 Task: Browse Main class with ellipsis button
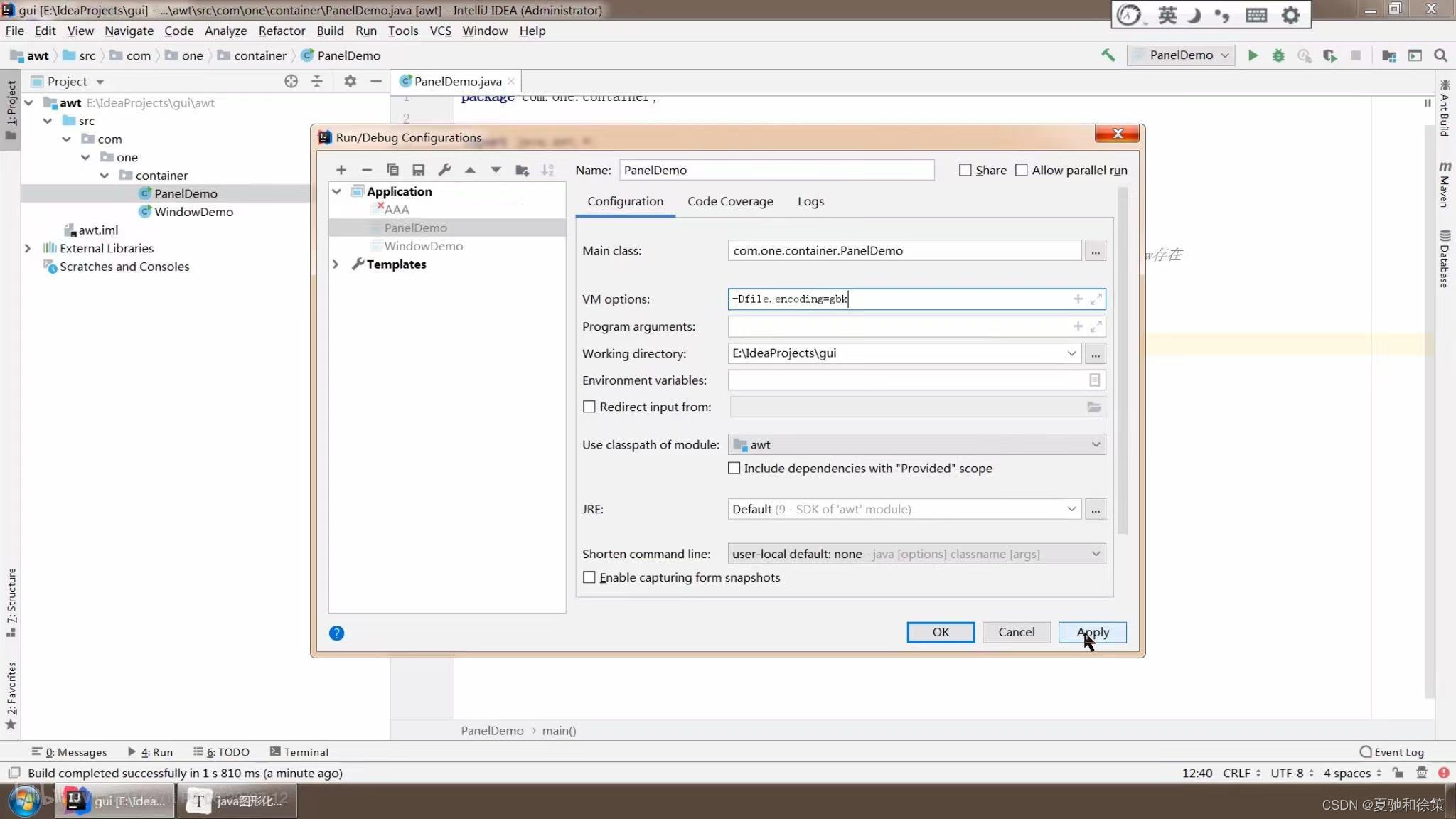tap(1096, 251)
